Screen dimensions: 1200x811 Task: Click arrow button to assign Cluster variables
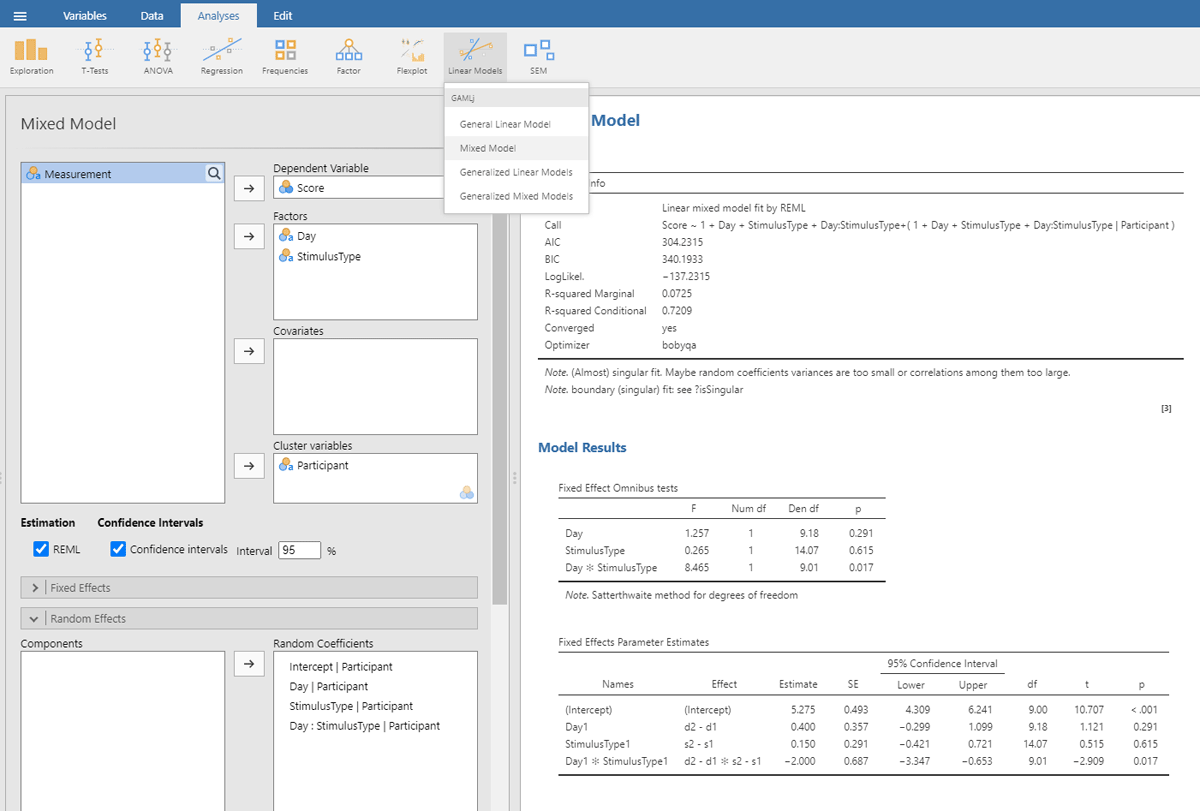249,465
